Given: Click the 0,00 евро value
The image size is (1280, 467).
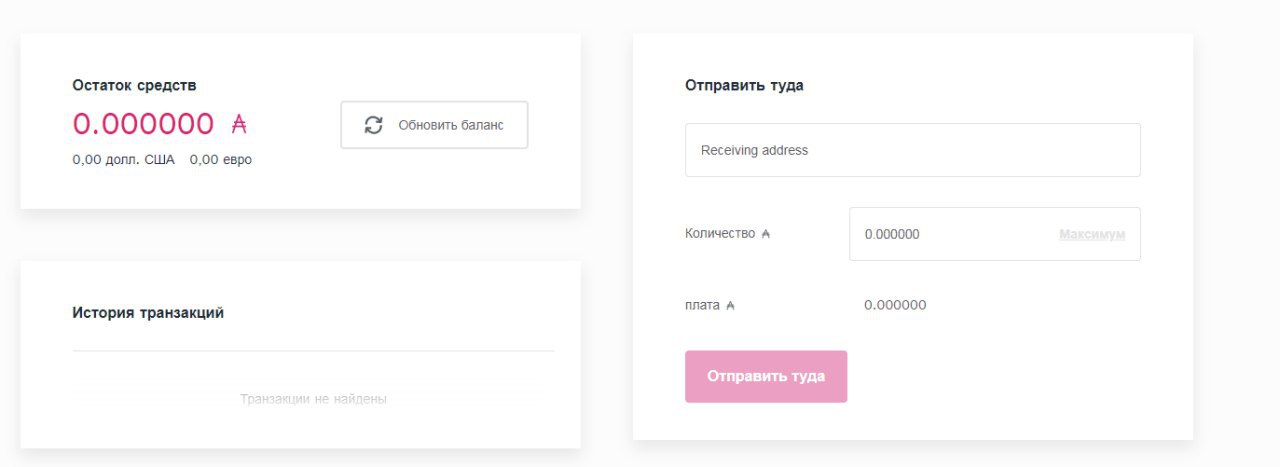Looking at the screenshot, I should [x=221, y=160].
